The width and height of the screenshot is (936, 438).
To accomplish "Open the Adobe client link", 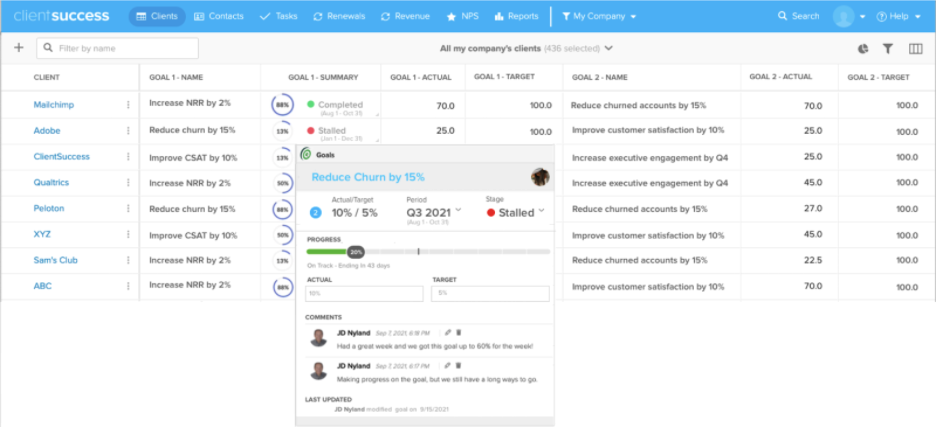I will [47, 131].
